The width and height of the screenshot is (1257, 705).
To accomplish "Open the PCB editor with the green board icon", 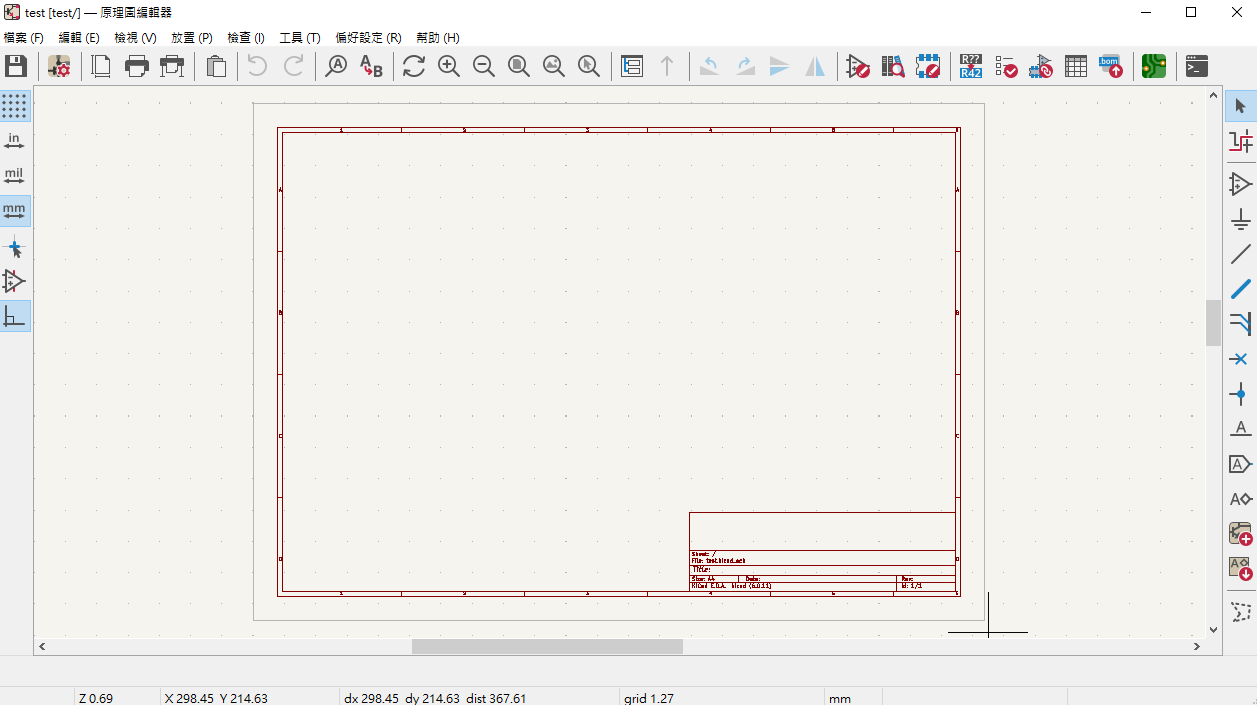I will click(x=1153, y=67).
